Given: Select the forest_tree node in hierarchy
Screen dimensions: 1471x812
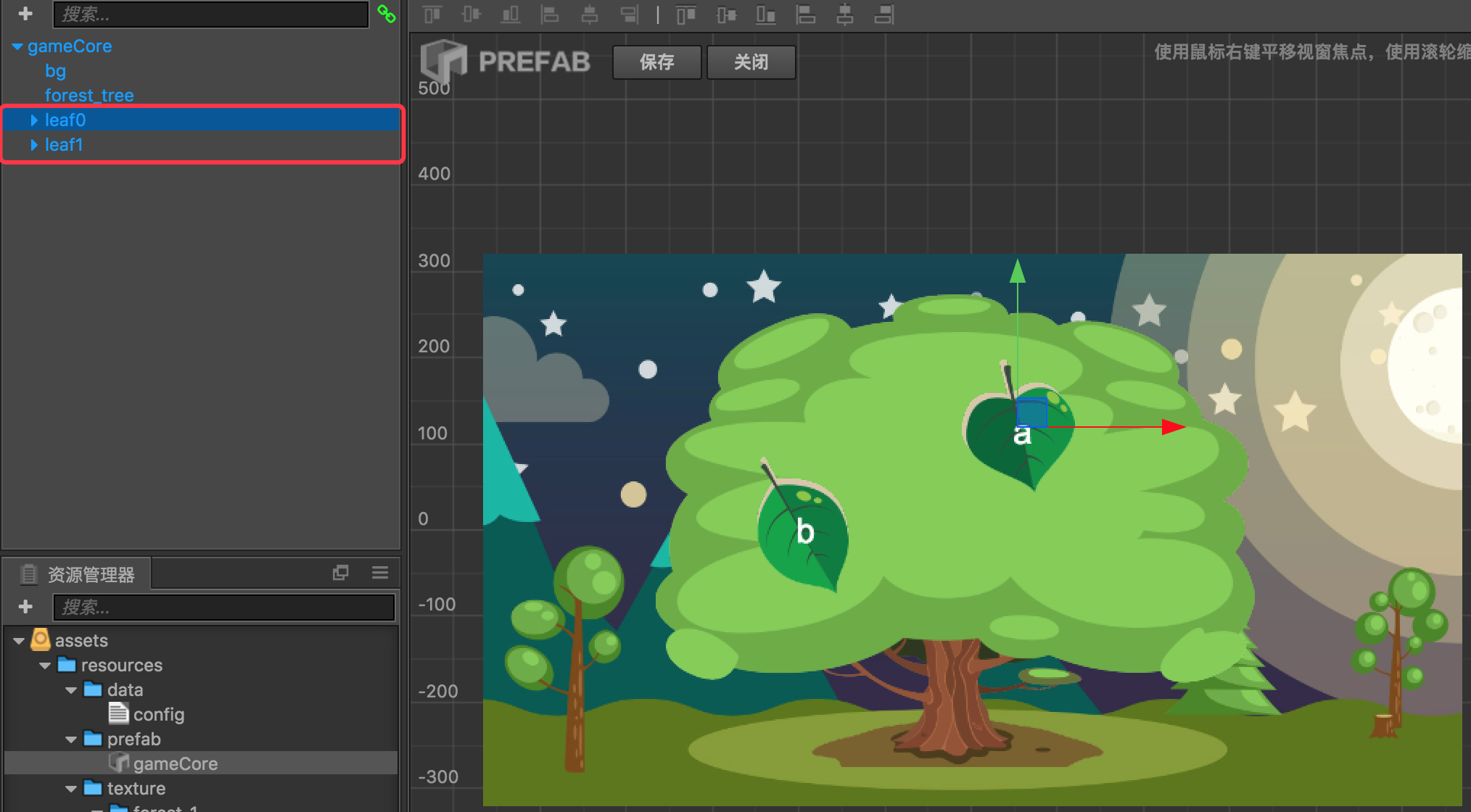Looking at the screenshot, I should pos(89,96).
